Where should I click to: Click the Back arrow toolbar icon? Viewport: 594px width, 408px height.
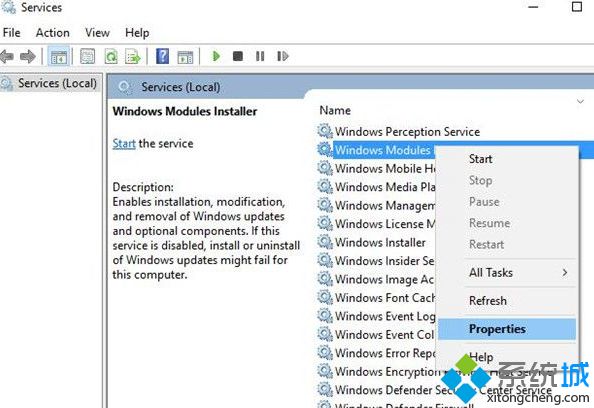[7, 57]
